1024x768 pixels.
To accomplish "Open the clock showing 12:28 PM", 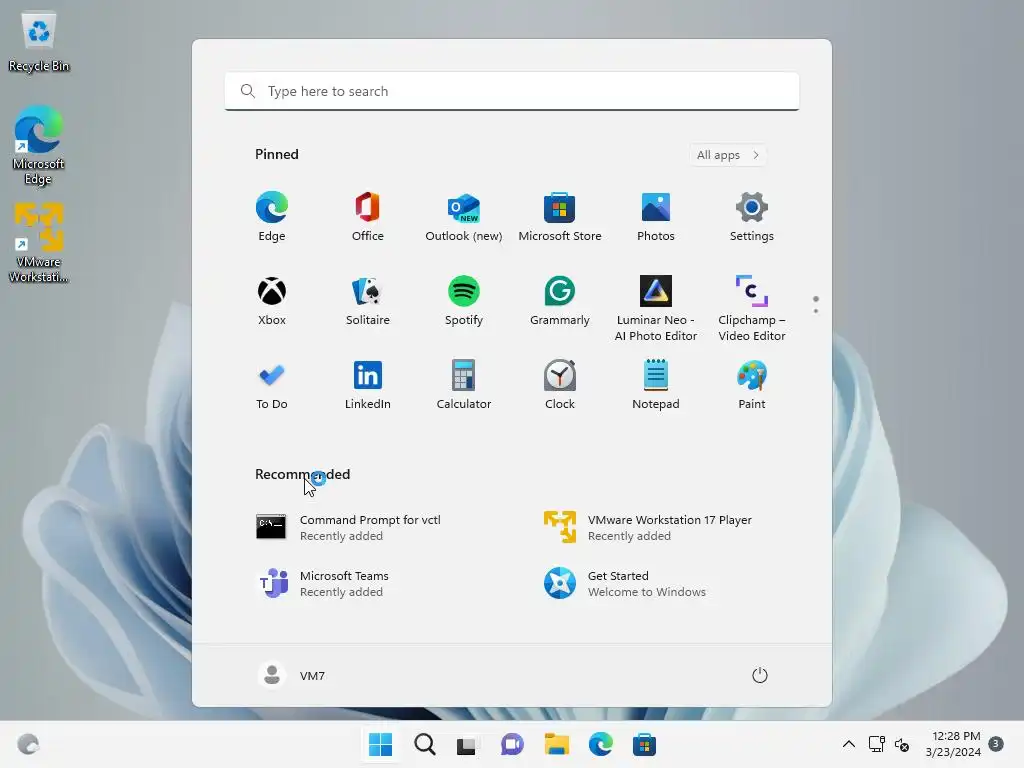I will coord(953,744).
